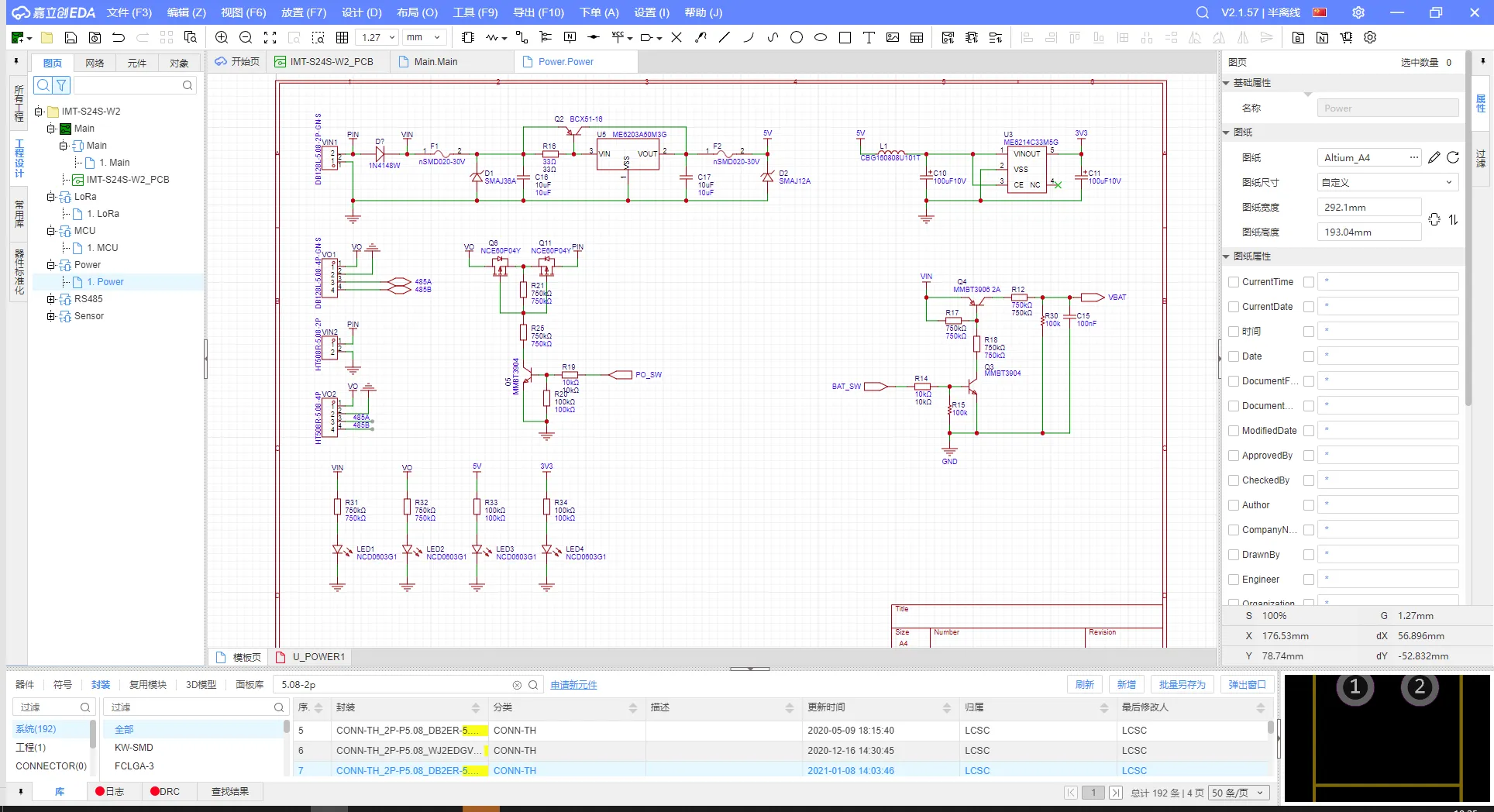This screenshot has width=1494, height=812.
Task: Open the shopping cart order icon
Action: (1346, 37)
